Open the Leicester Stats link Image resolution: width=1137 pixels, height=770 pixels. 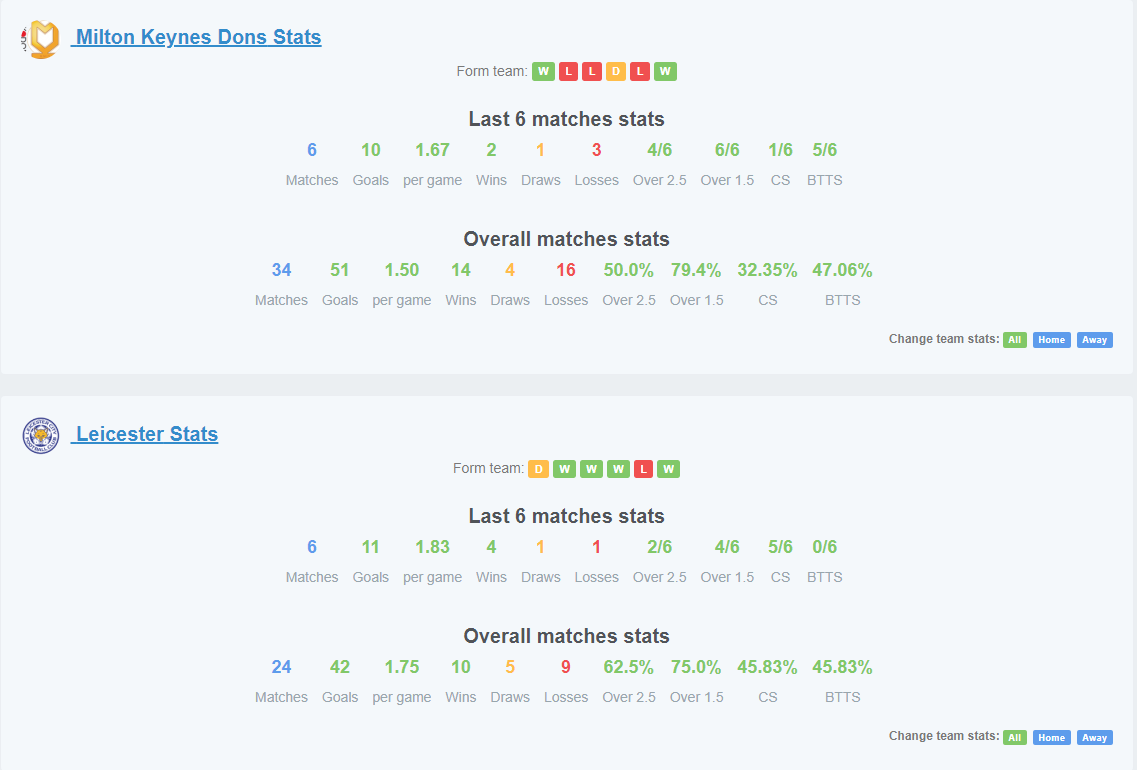point(145,434)
